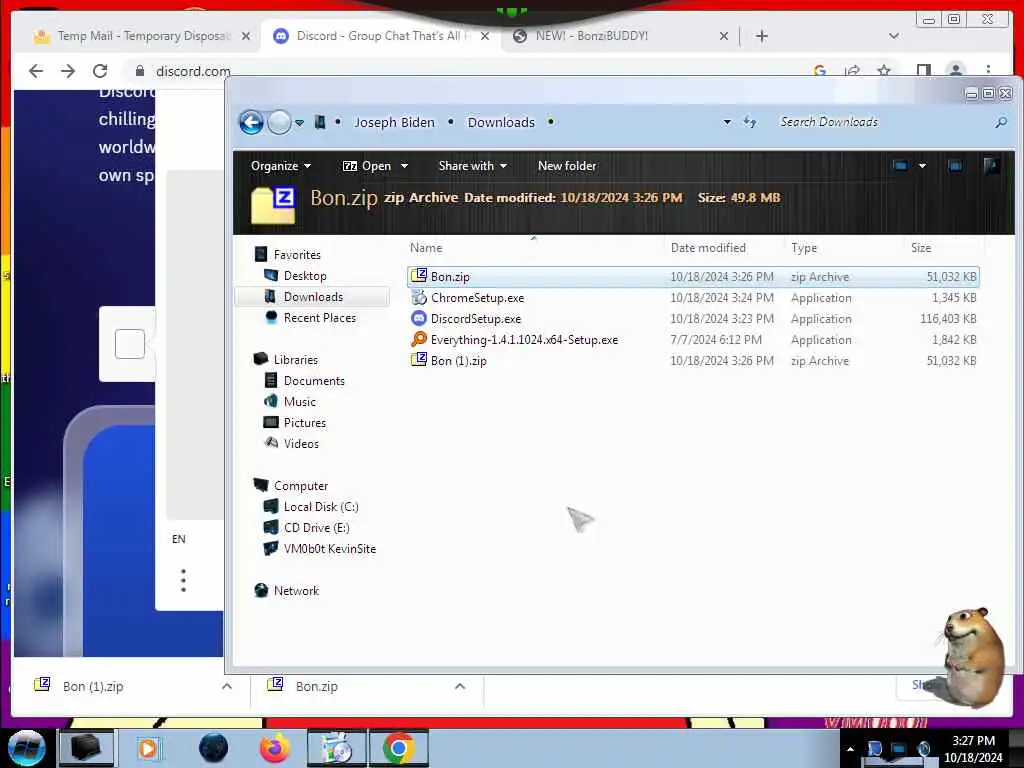The height and width of the screenshot is (768, 1024).
Task: Open Desktop in navigation pane
Action: [304, 276]
